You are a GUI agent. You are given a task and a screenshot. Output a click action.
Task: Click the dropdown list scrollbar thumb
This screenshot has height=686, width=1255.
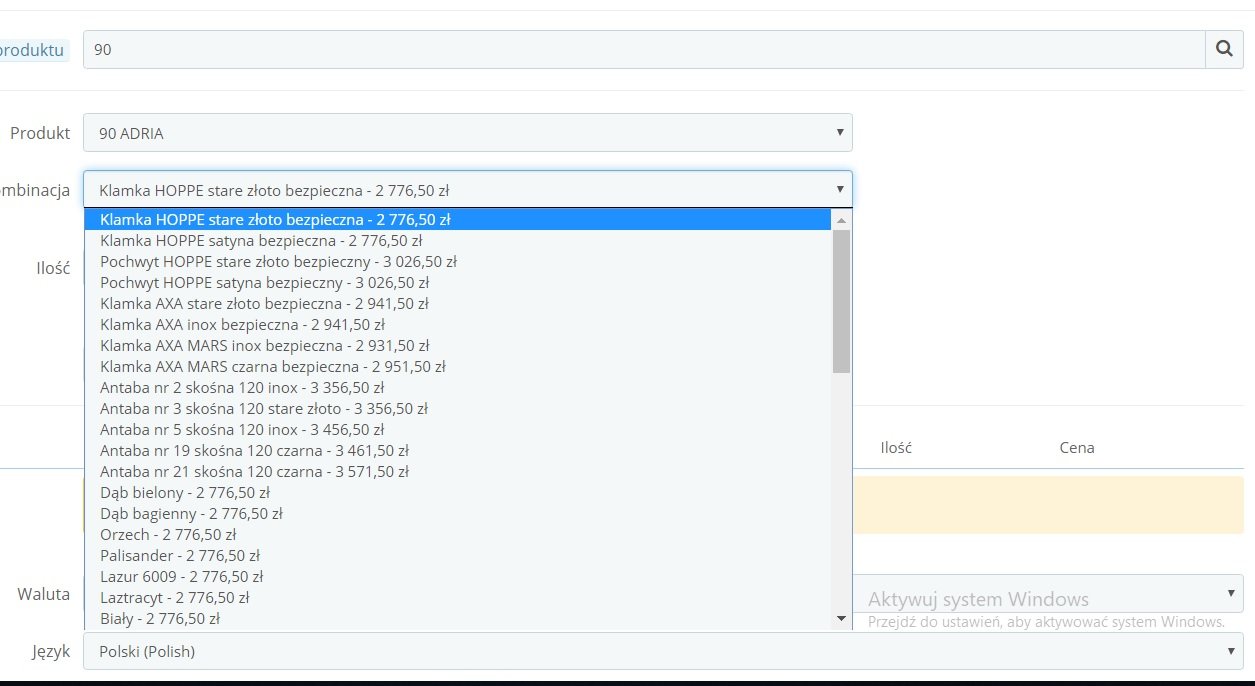pyautogui.click(x=841, y=301)
